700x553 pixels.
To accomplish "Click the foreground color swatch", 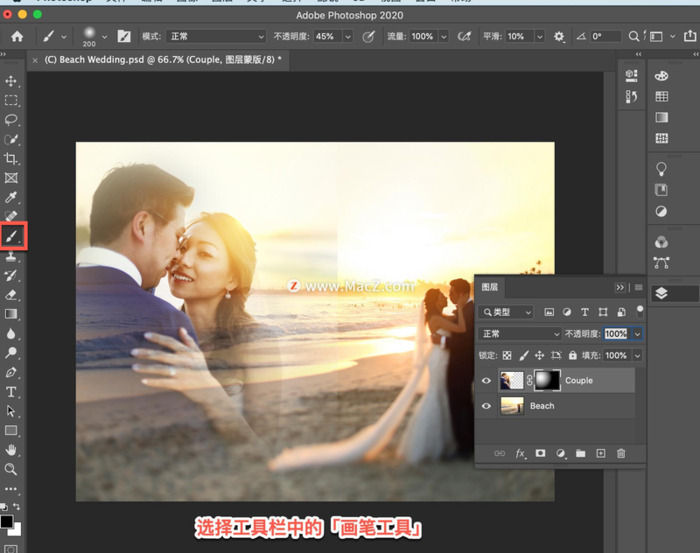I will [7, 522].
